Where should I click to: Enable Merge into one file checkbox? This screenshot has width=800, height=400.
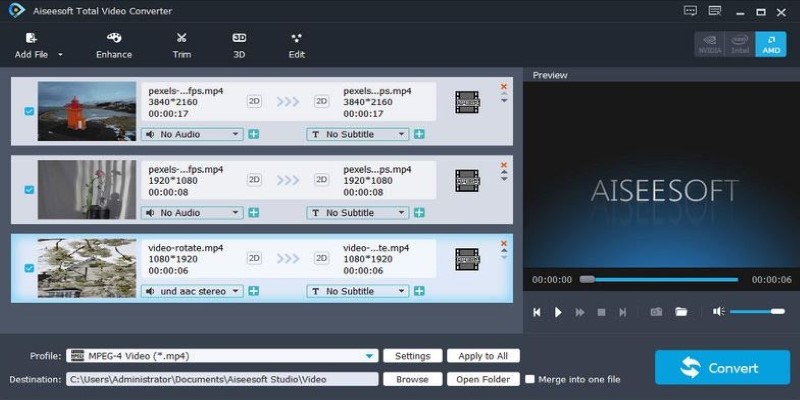(529, 379)
